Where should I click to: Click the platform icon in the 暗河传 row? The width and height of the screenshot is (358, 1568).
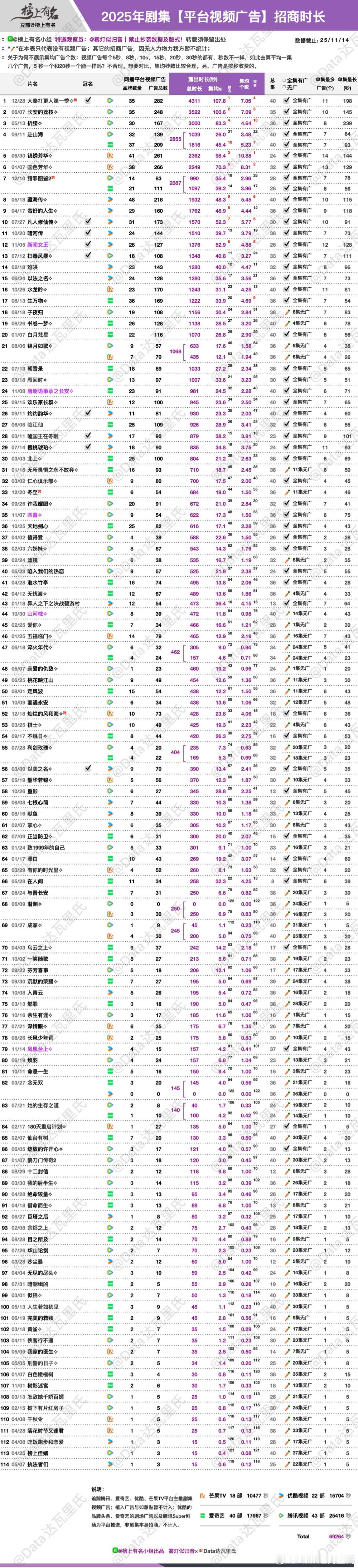pyautogui.click(x=110, y=233)
